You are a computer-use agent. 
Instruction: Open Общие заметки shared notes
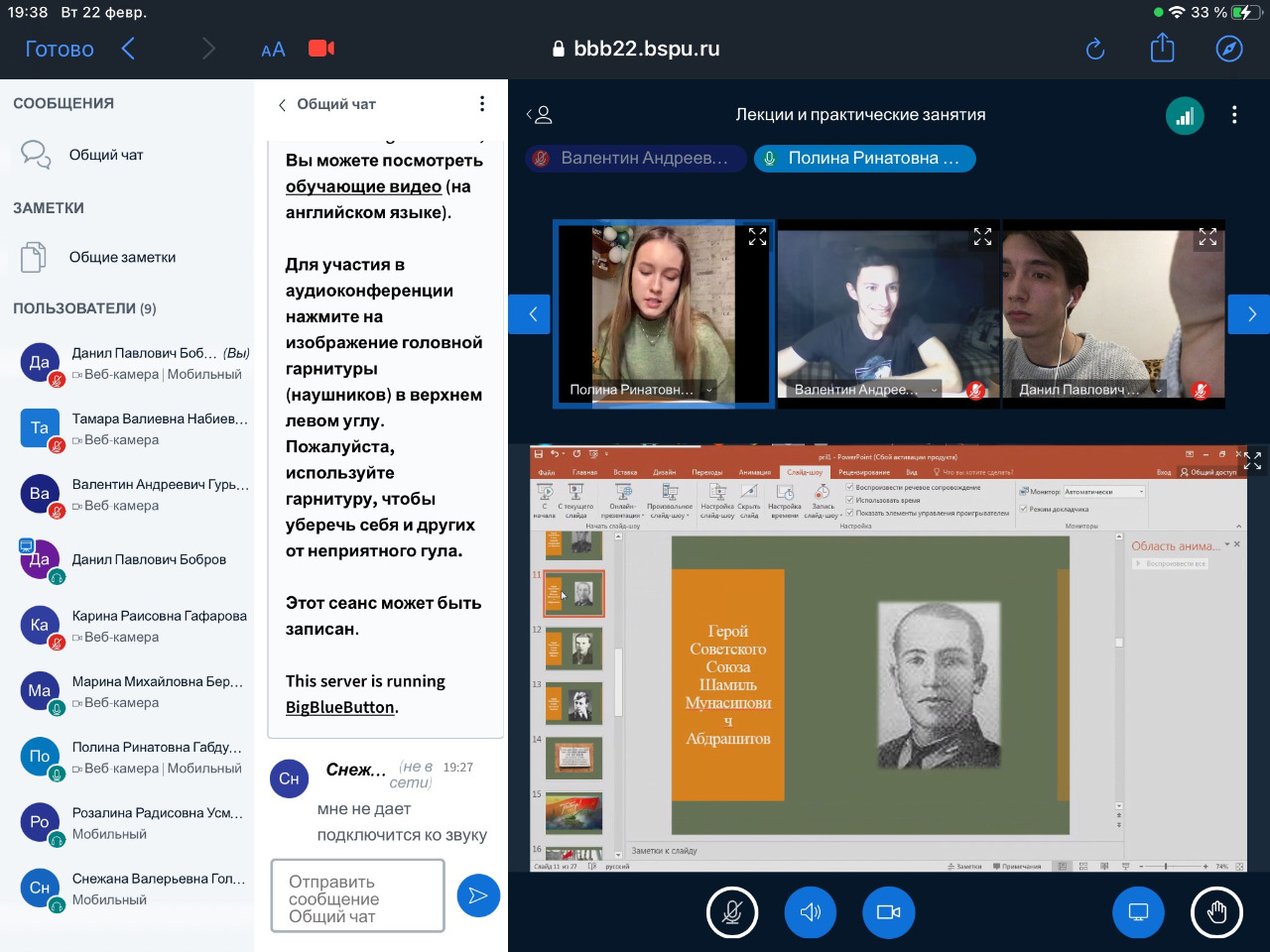point(121,257)
